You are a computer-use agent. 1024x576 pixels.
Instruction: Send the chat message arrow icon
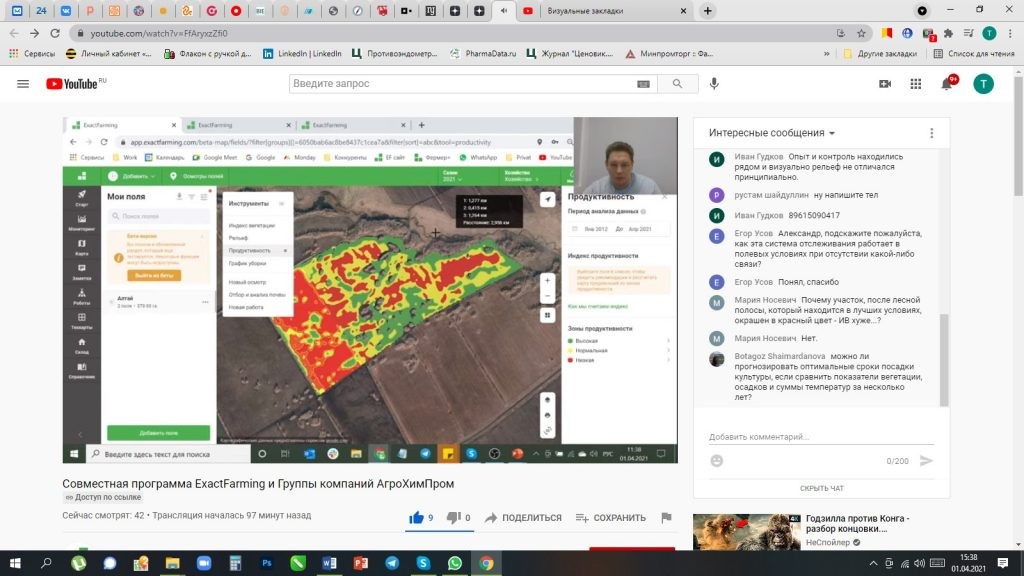point(926,460)
